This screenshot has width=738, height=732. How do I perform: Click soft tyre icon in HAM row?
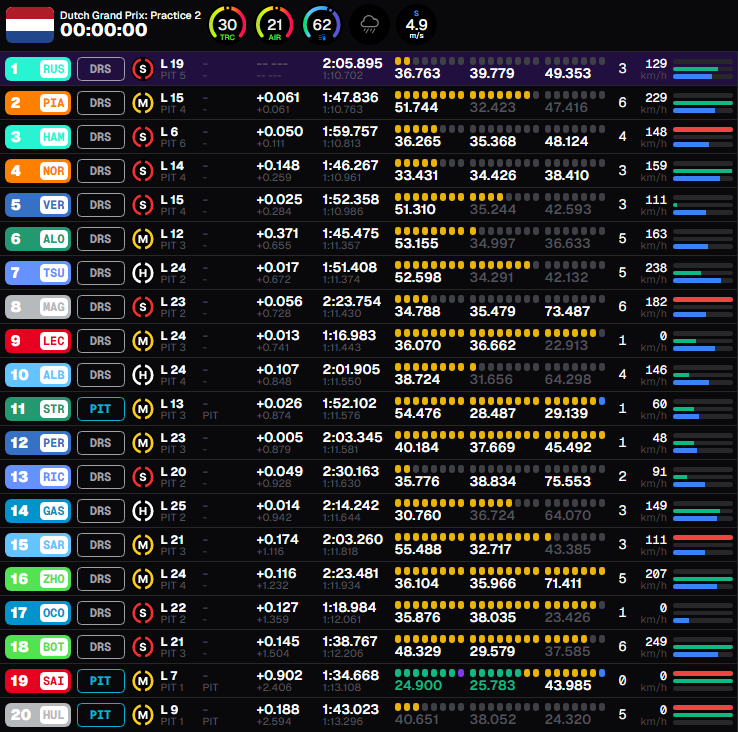(x=143, y=137)
